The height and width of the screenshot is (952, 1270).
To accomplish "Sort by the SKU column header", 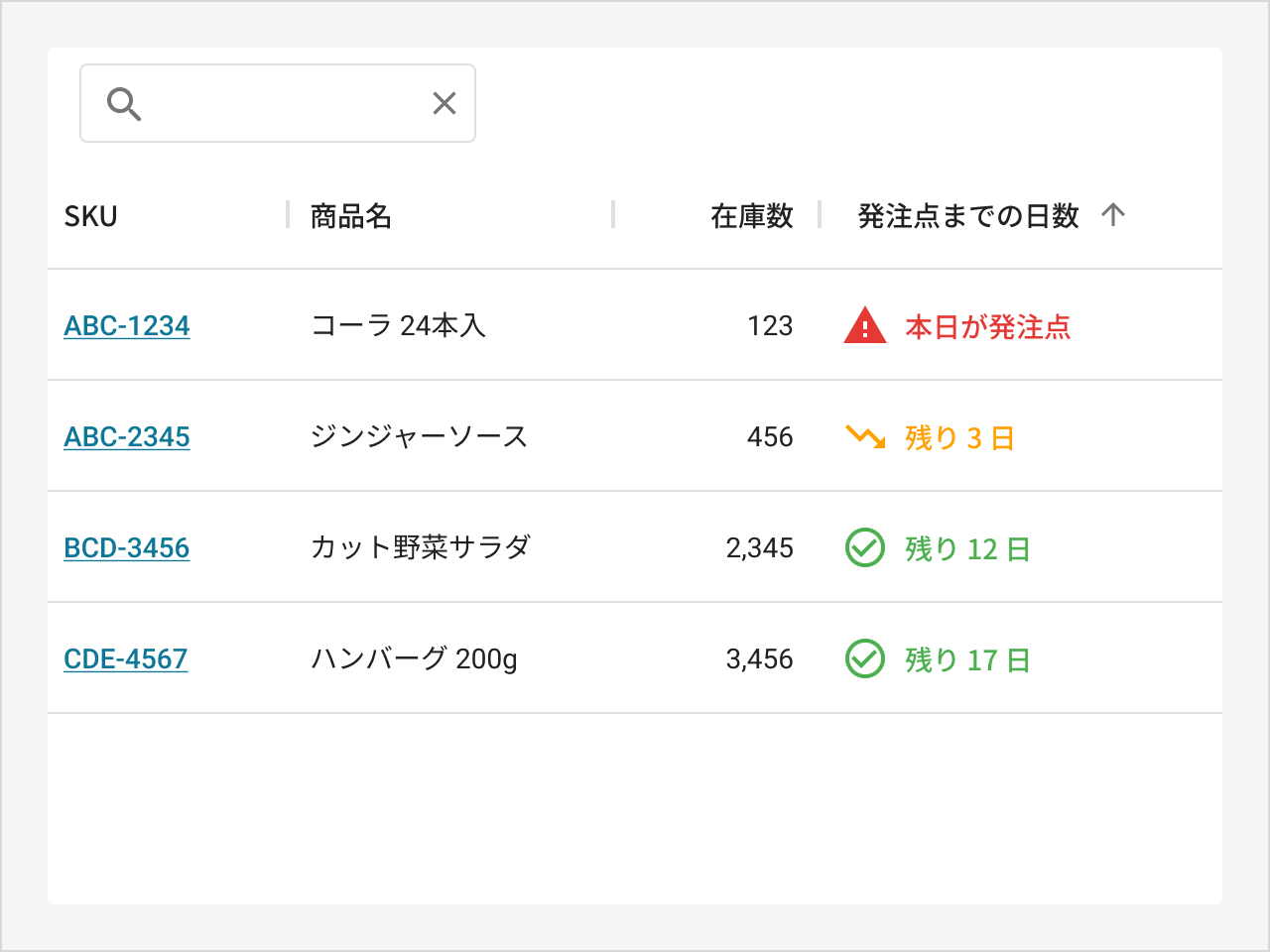I will (x=91, y=216).
